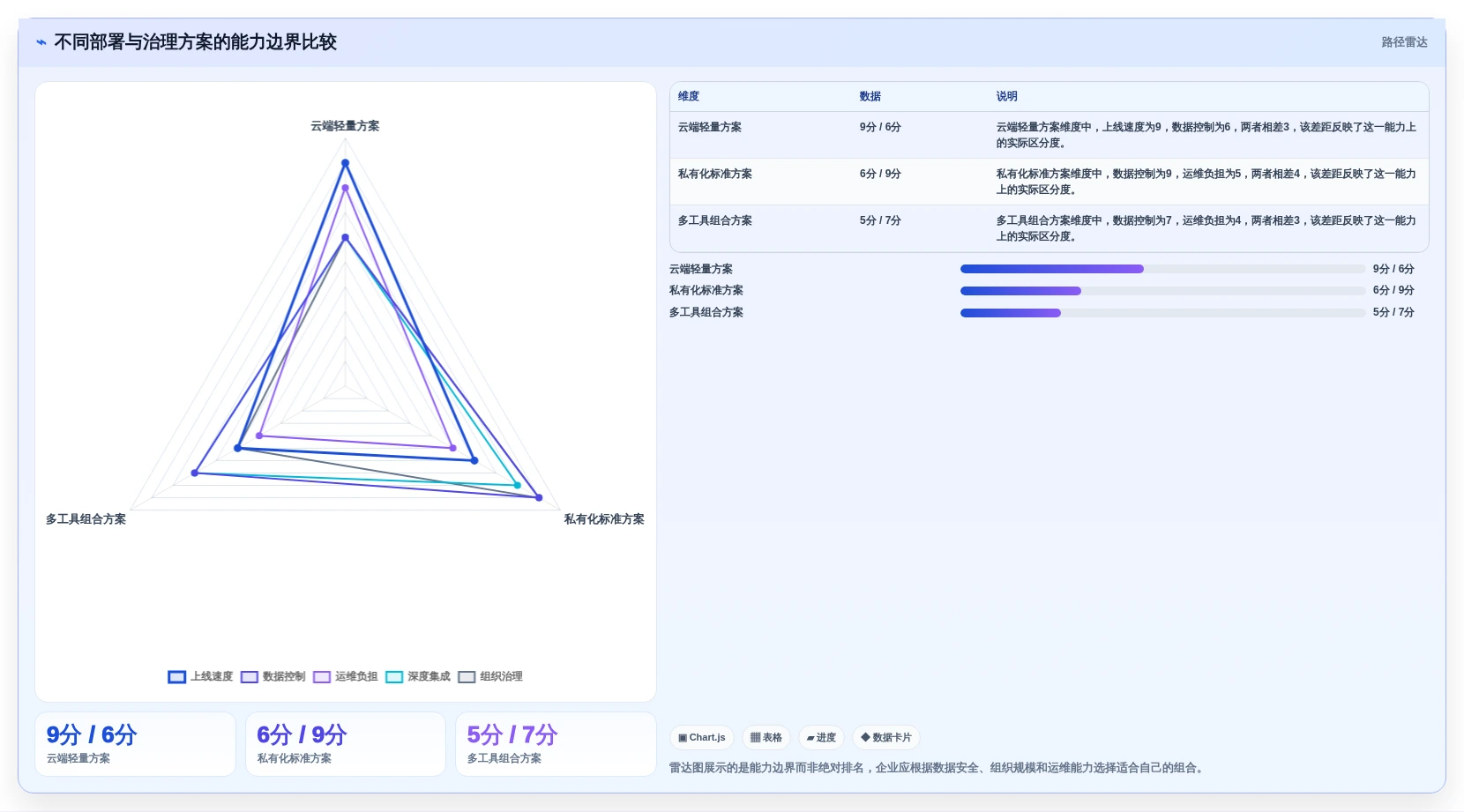Click the 表格 tag
The height and width of the screenshot is (812, 1464).
pyautogui.click(x=766, y=737)
